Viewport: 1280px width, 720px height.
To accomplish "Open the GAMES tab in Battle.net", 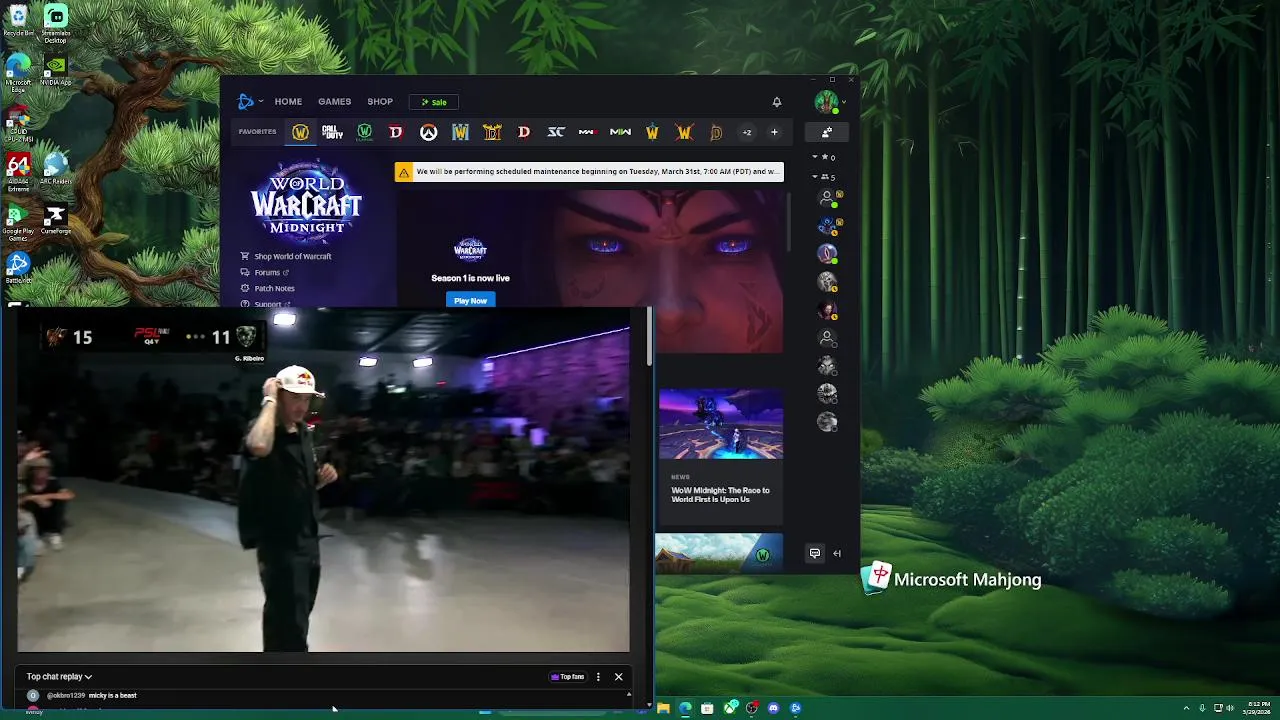I will [x=334, y=101].
